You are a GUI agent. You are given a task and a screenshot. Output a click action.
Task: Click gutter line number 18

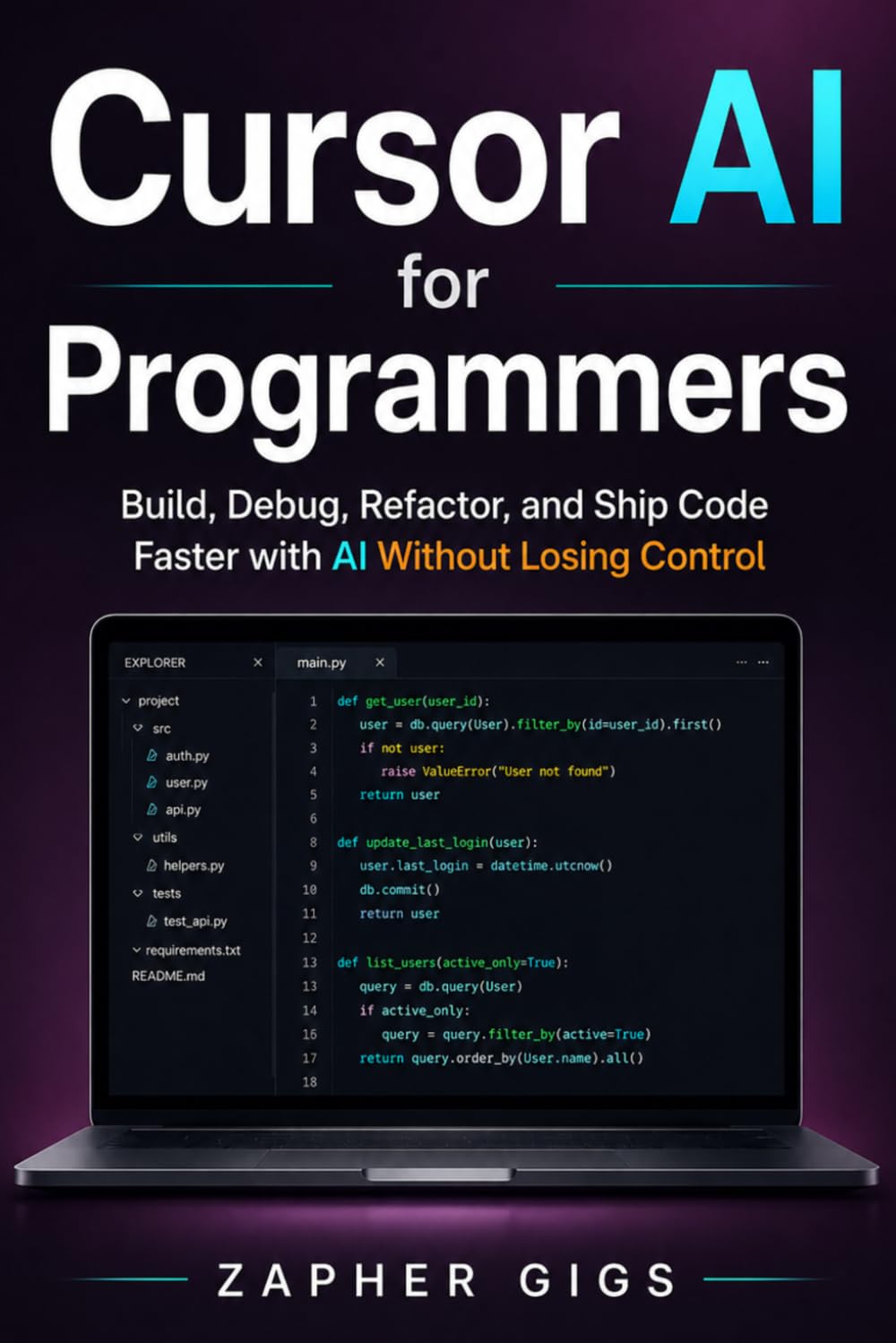tap(310, 1082)
